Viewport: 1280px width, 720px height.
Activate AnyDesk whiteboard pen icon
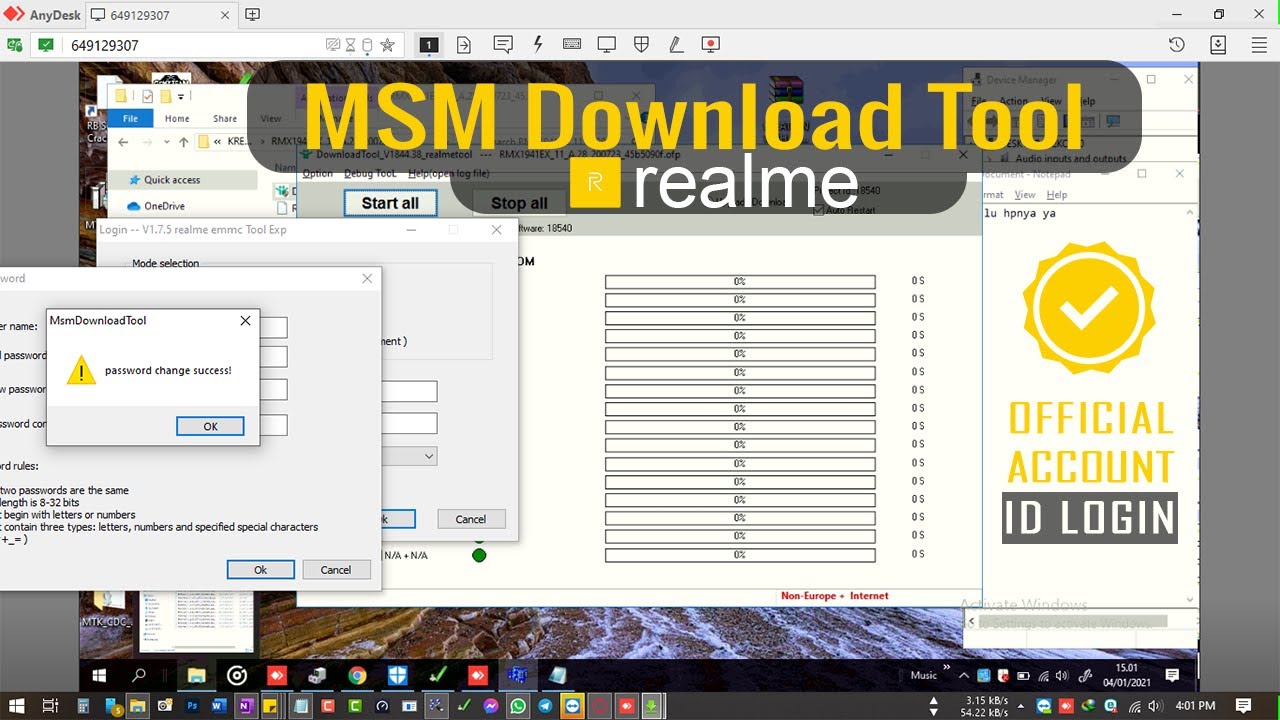tap(676, 45)
